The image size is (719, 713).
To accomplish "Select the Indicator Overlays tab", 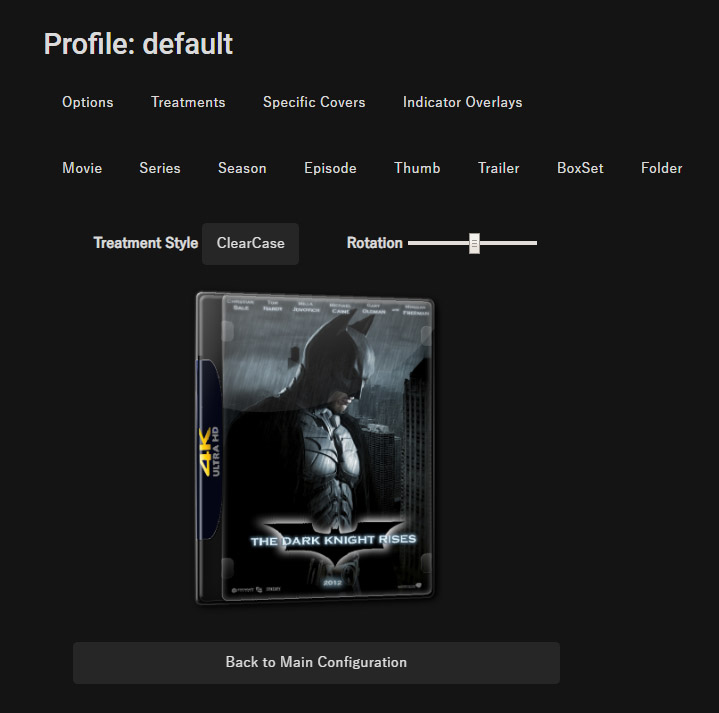I will point(462,102).
